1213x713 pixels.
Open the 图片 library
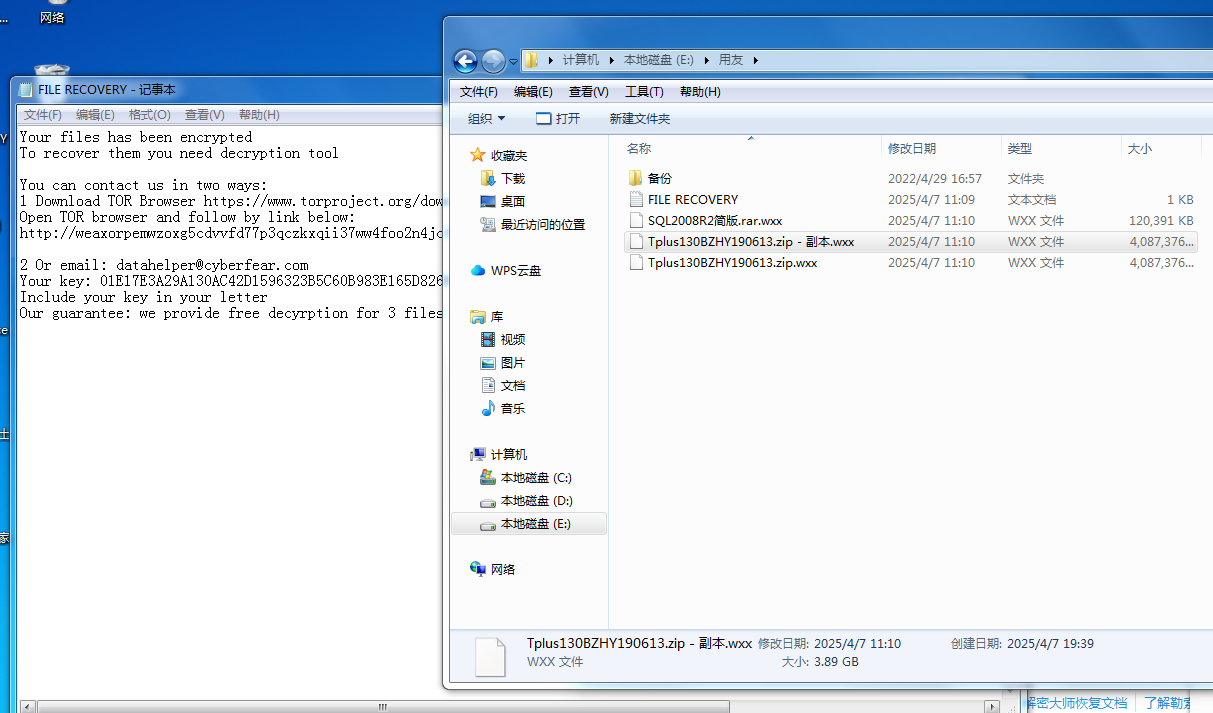click(x=512, y=362)
